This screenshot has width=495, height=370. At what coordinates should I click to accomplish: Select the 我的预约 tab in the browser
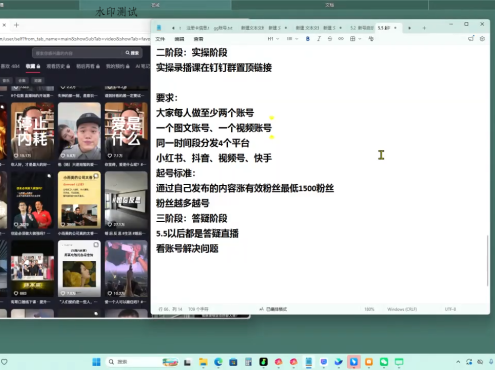118,66
